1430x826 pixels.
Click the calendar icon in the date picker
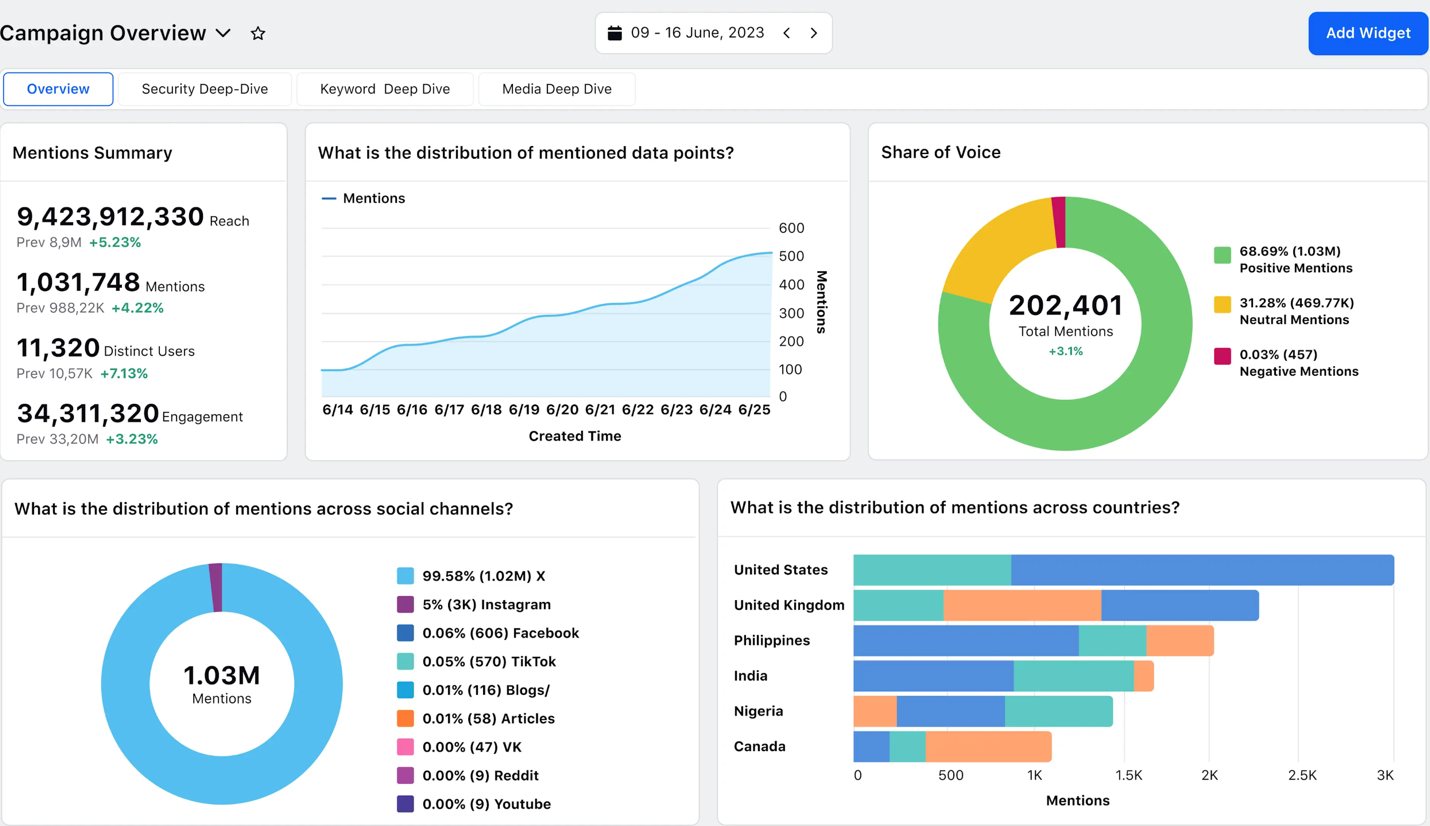(614, 32)
